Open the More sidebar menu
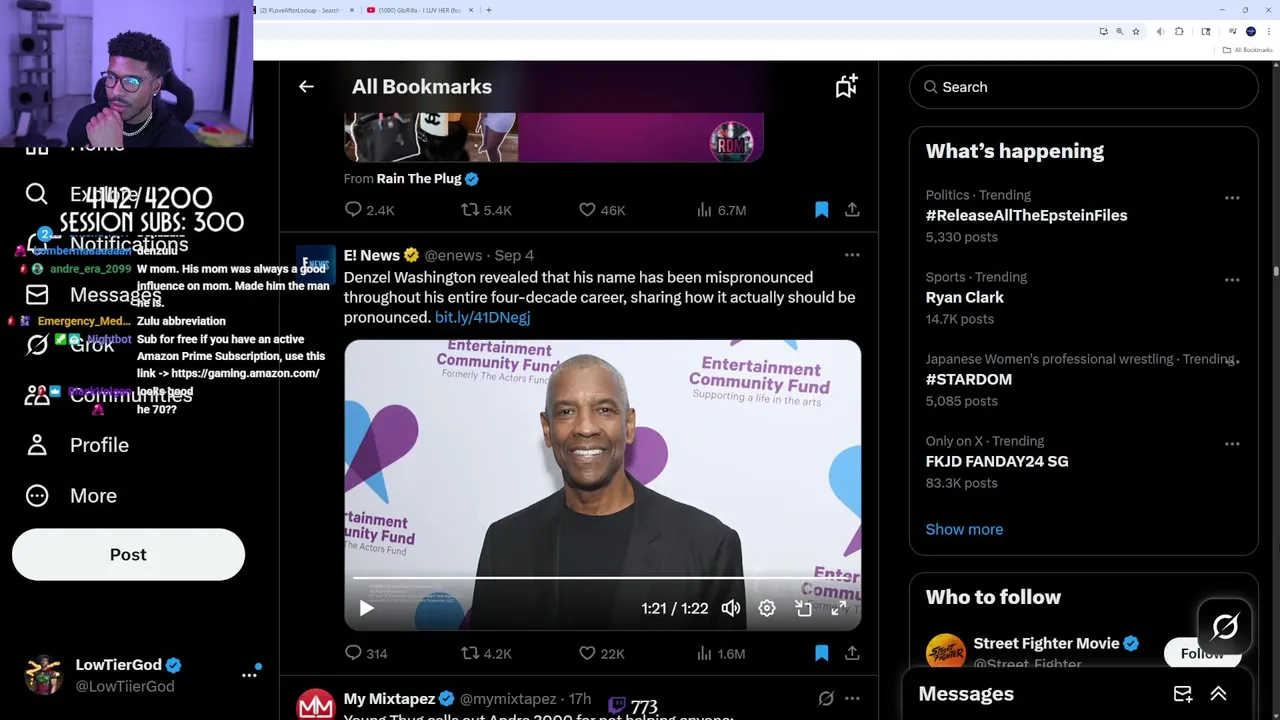The height and width of the screenshot is (720, 1280). [x=71, y=495]
